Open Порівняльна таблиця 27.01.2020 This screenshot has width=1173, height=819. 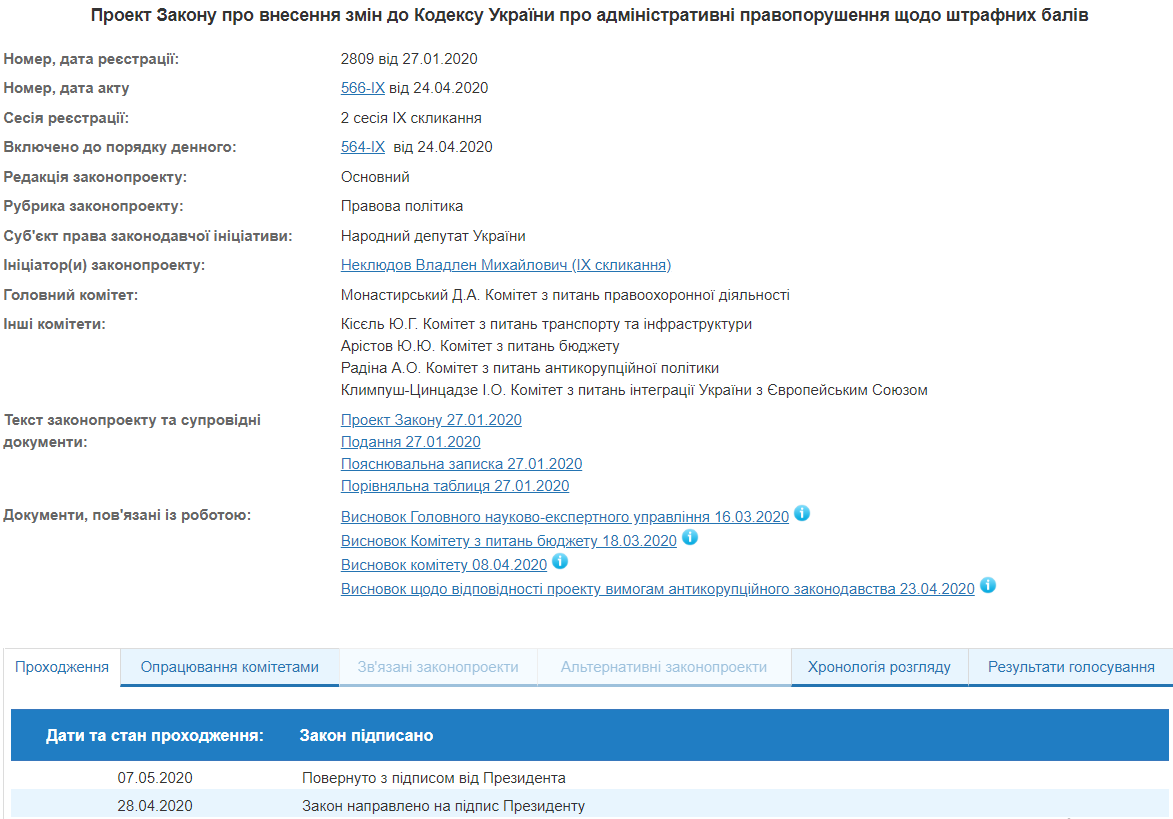click(454, 486)
